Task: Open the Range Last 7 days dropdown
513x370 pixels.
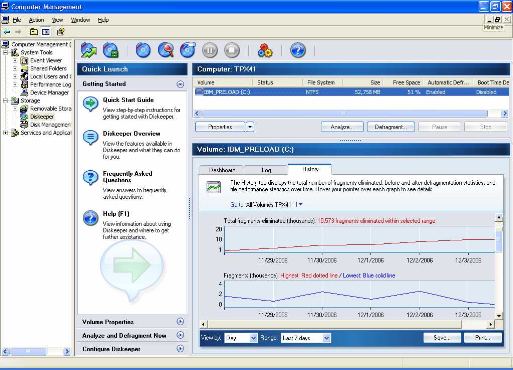Action: pyautogui.click(x=327, y=338)
